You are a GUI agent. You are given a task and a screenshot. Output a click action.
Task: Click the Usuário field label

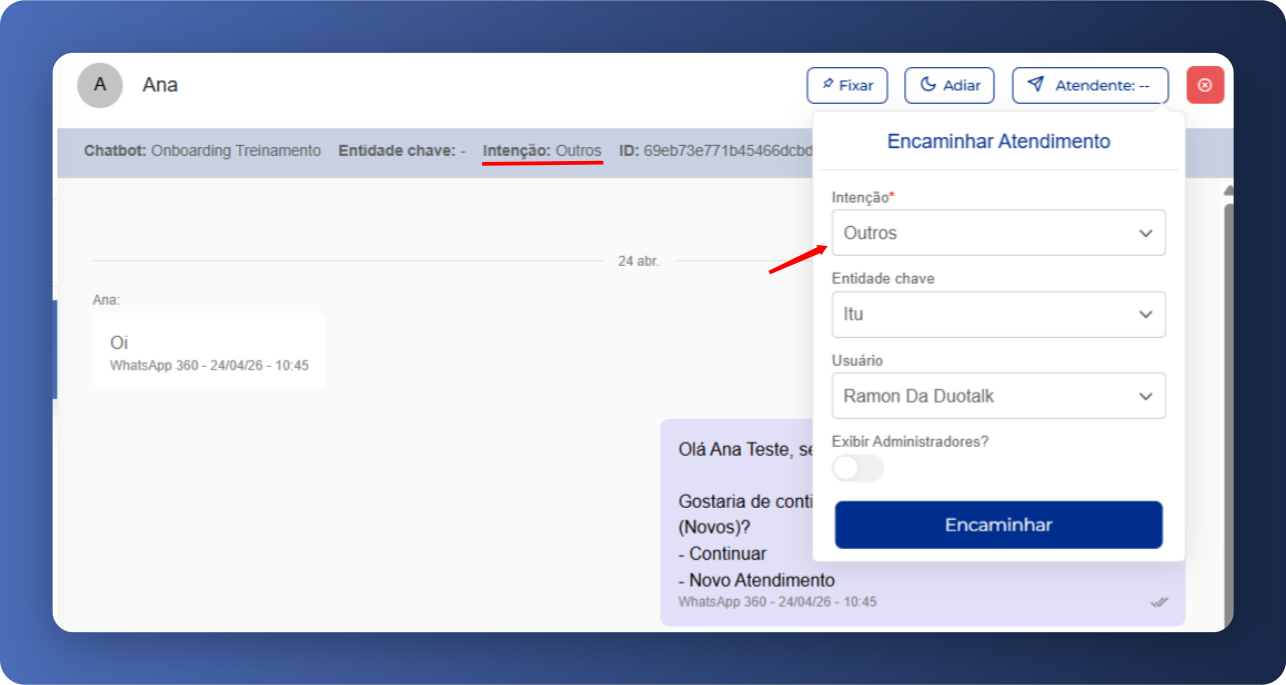tap(857, 360)
